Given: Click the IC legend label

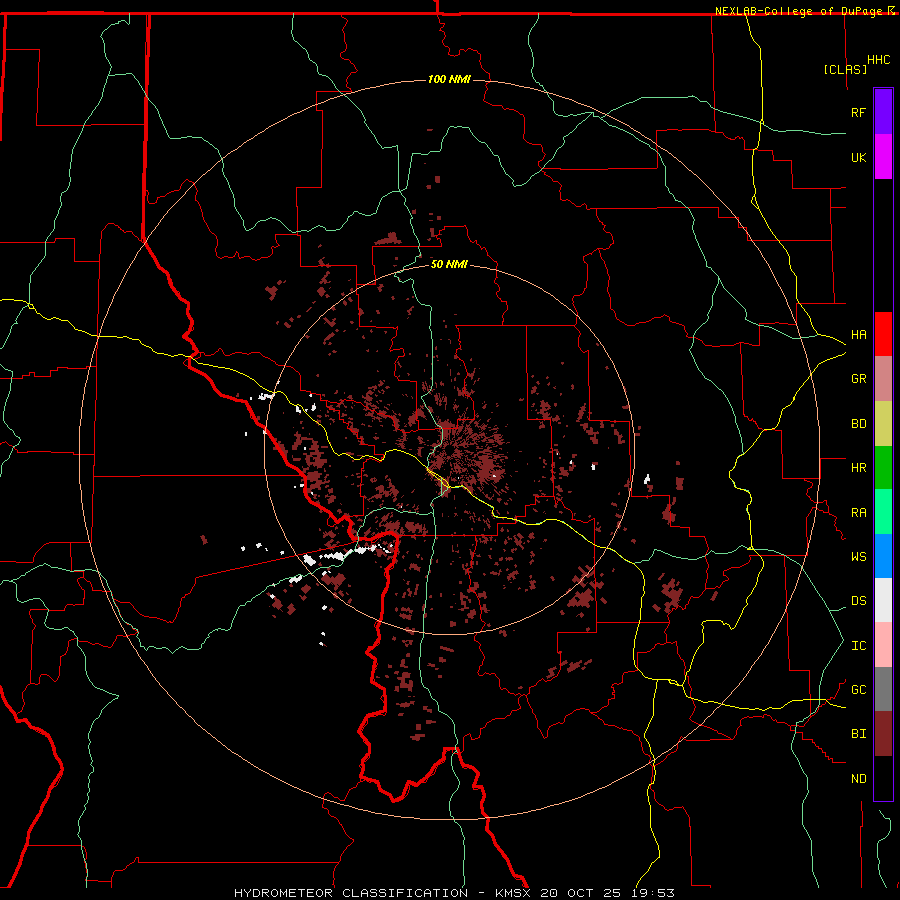Looking at the screenshot, I should click(858, 646).
